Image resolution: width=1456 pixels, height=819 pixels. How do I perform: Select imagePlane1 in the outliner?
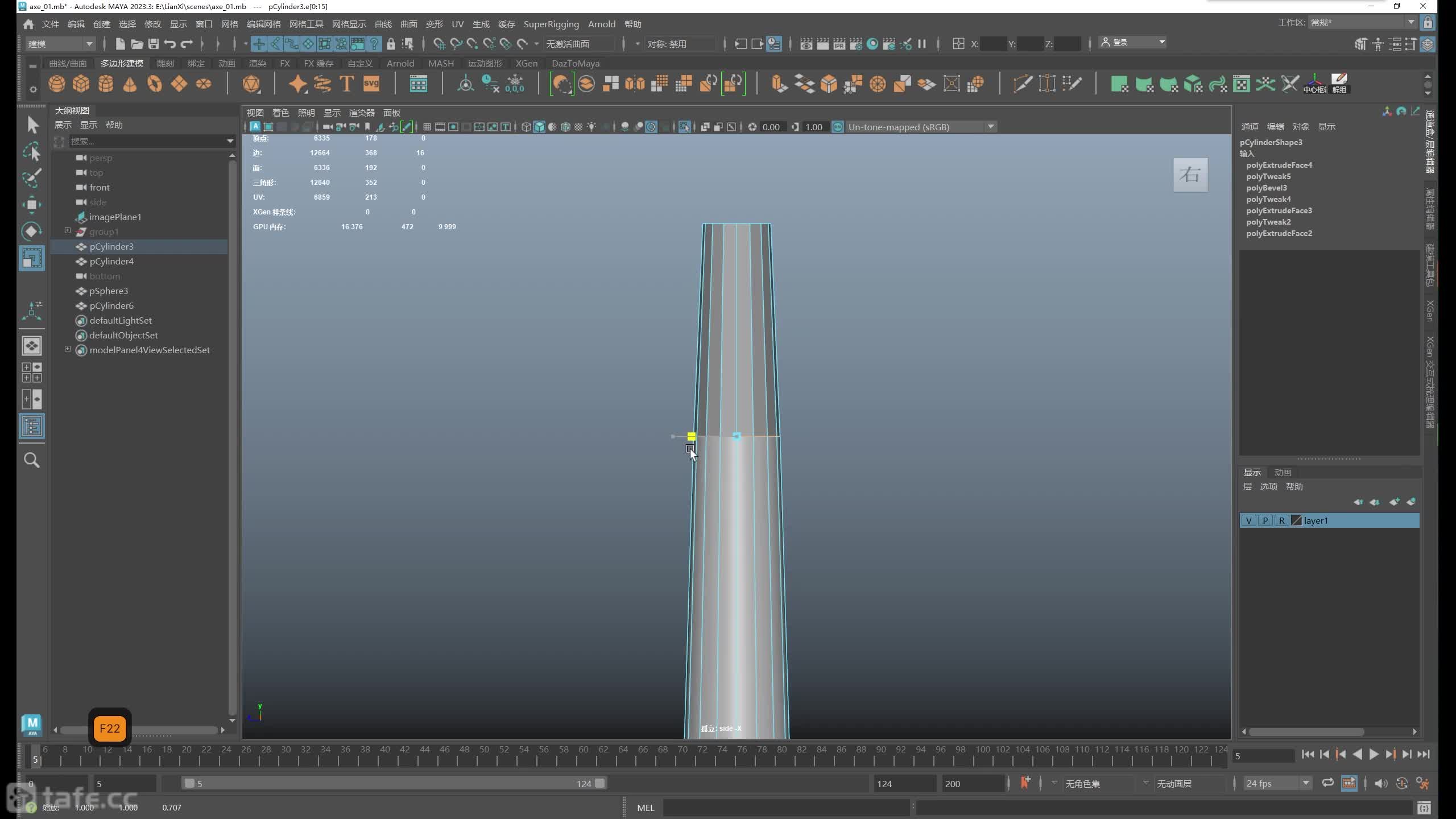(x=115, y=217)
